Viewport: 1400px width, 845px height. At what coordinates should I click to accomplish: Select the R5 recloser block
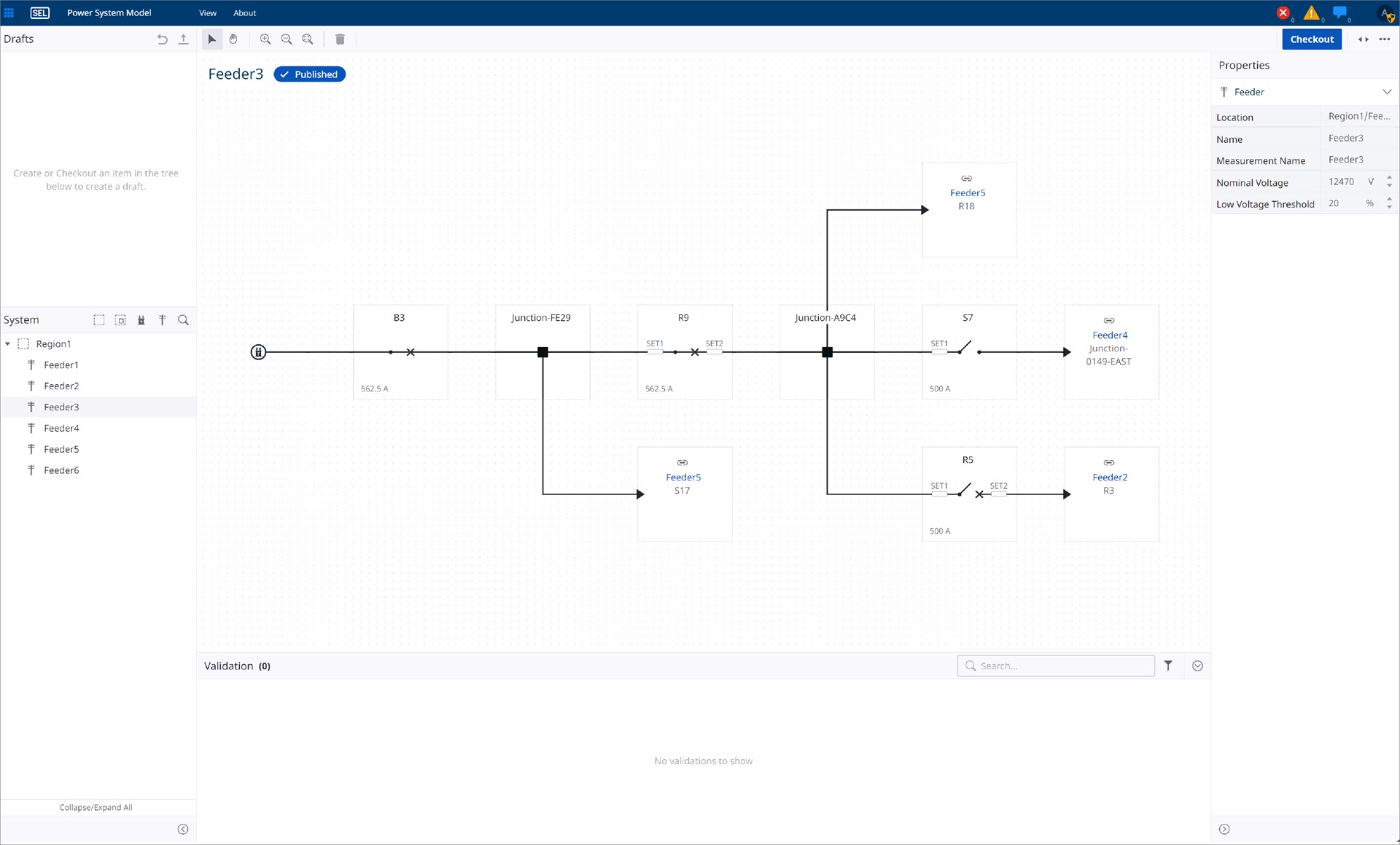click(x=969, y=495)
